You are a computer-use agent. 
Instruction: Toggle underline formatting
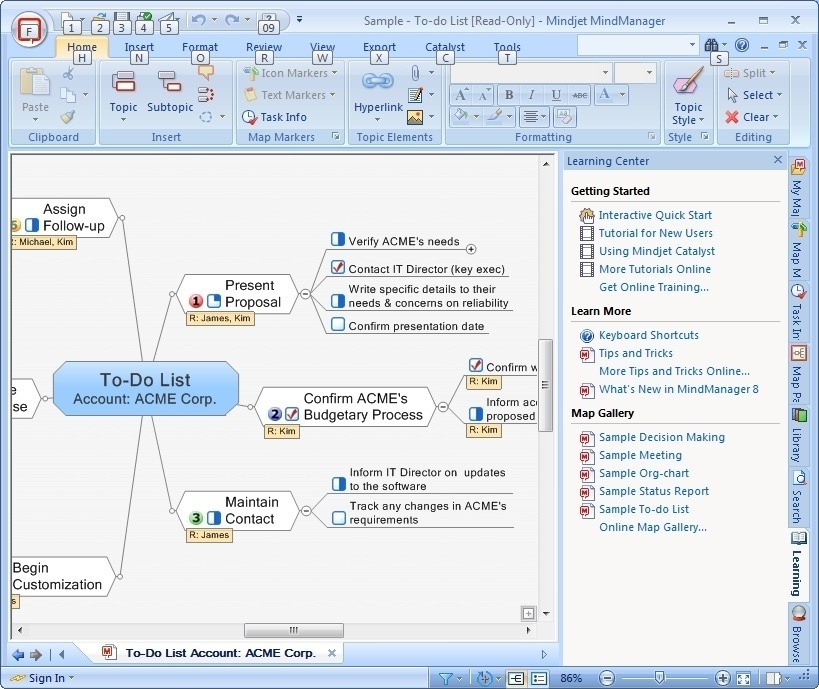pos(556,95)
